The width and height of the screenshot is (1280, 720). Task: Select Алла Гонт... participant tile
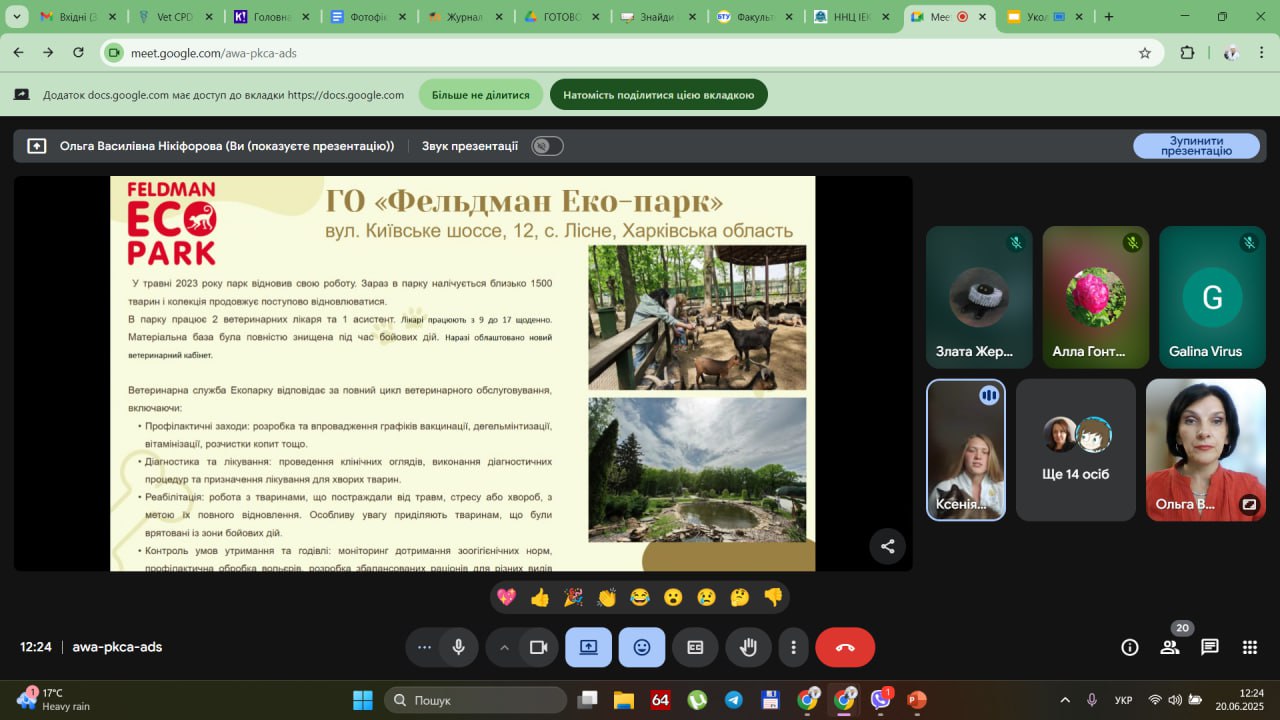point(1096,297)
